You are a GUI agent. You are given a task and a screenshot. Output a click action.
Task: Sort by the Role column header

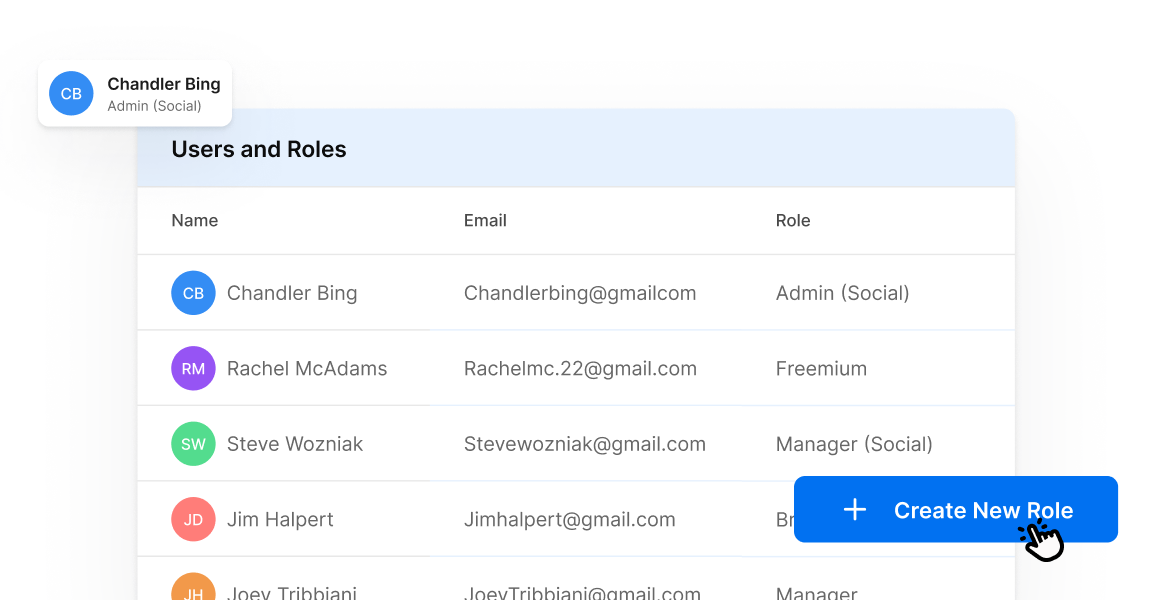tap(793, 220)
